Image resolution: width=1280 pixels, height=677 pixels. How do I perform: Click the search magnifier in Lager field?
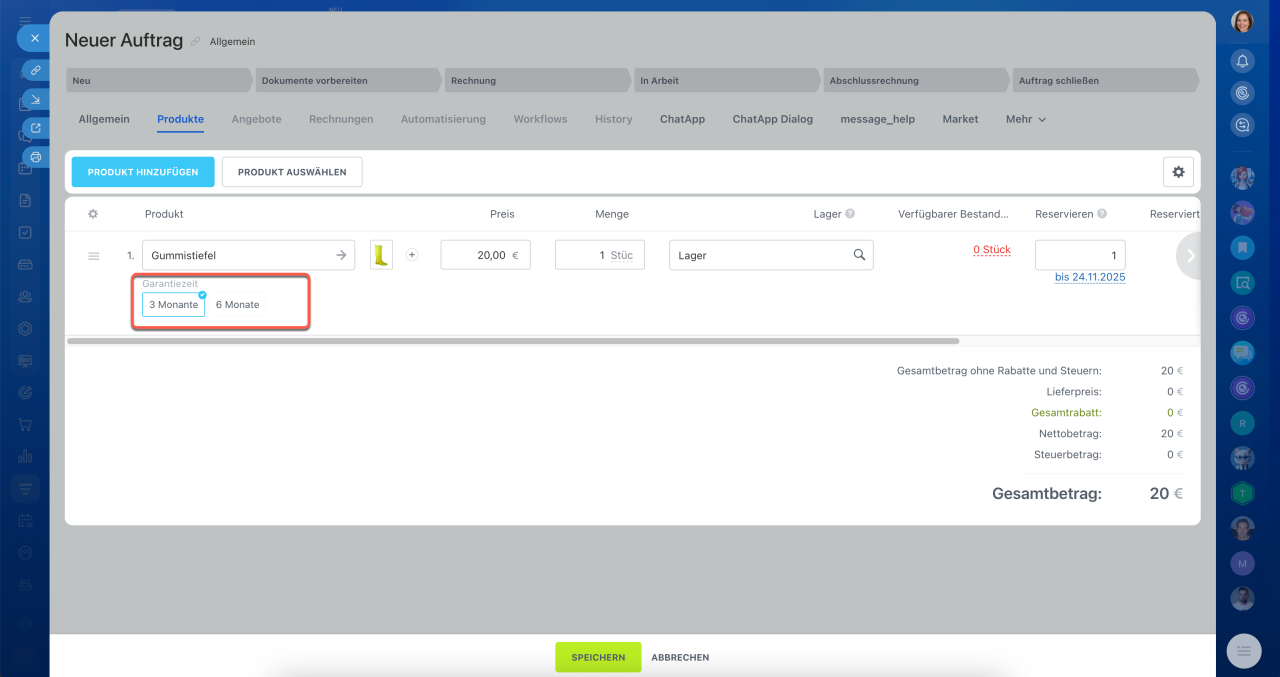[x=859, y=255]
